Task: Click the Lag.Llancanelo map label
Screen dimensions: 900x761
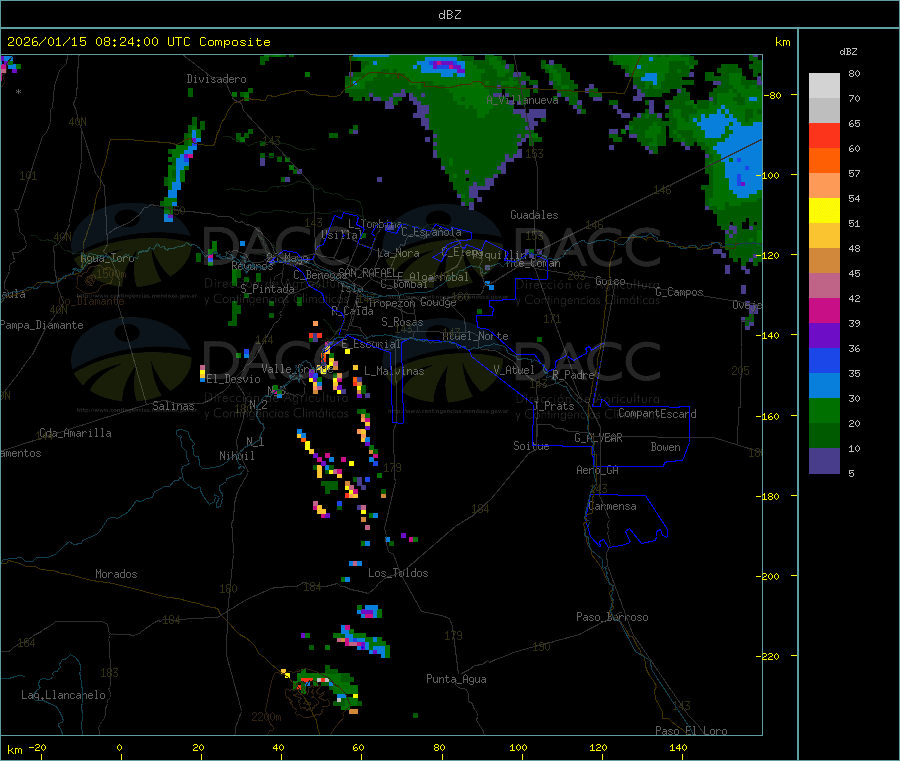Action: tap(63, 695)
